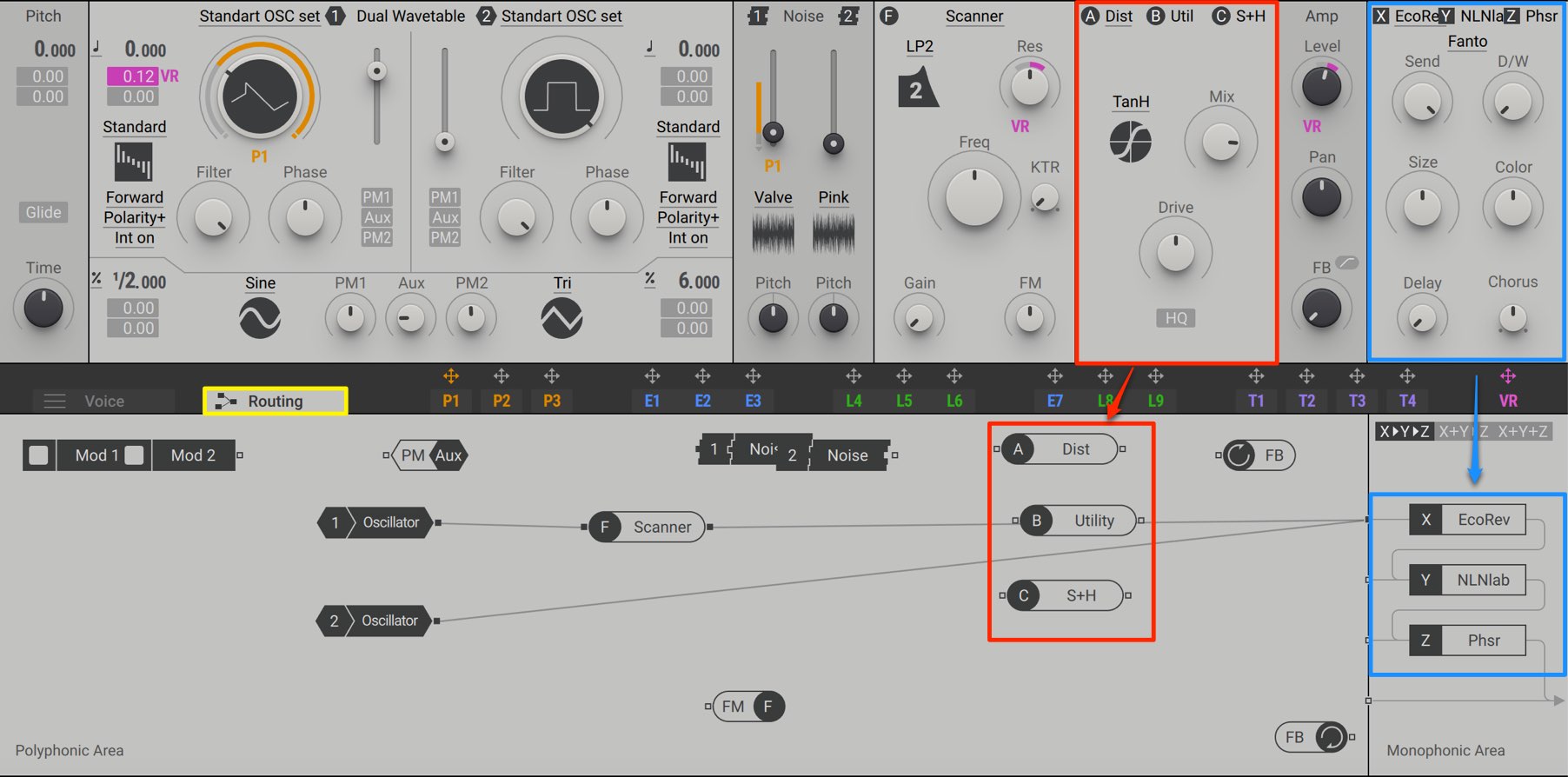
Task: Click the FM F node in routing
Action: [748, 707]
